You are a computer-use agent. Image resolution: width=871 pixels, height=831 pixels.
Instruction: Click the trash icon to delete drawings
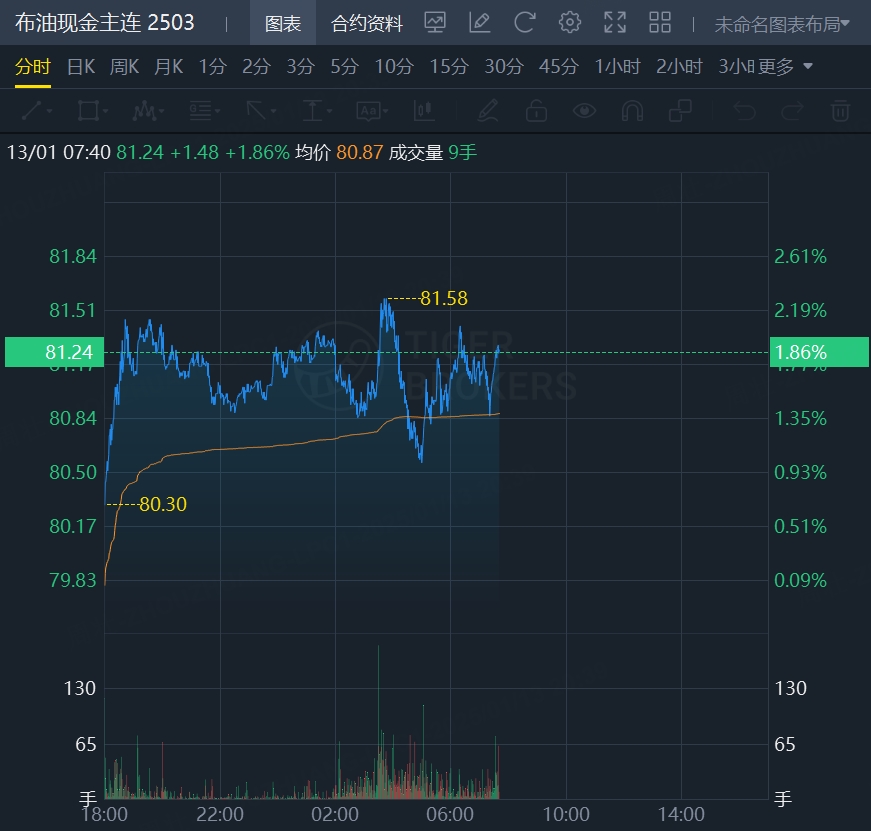click(x=841, y=110)
